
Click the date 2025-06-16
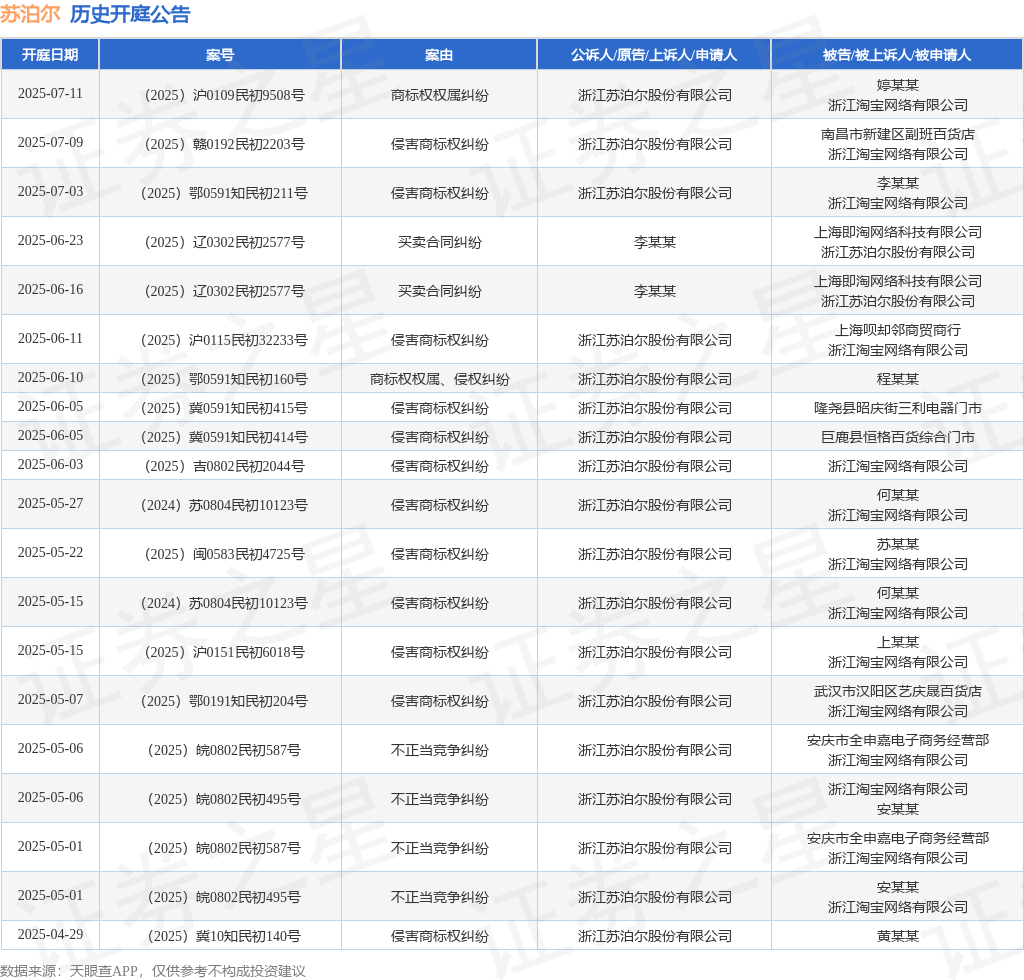[50, 289]
